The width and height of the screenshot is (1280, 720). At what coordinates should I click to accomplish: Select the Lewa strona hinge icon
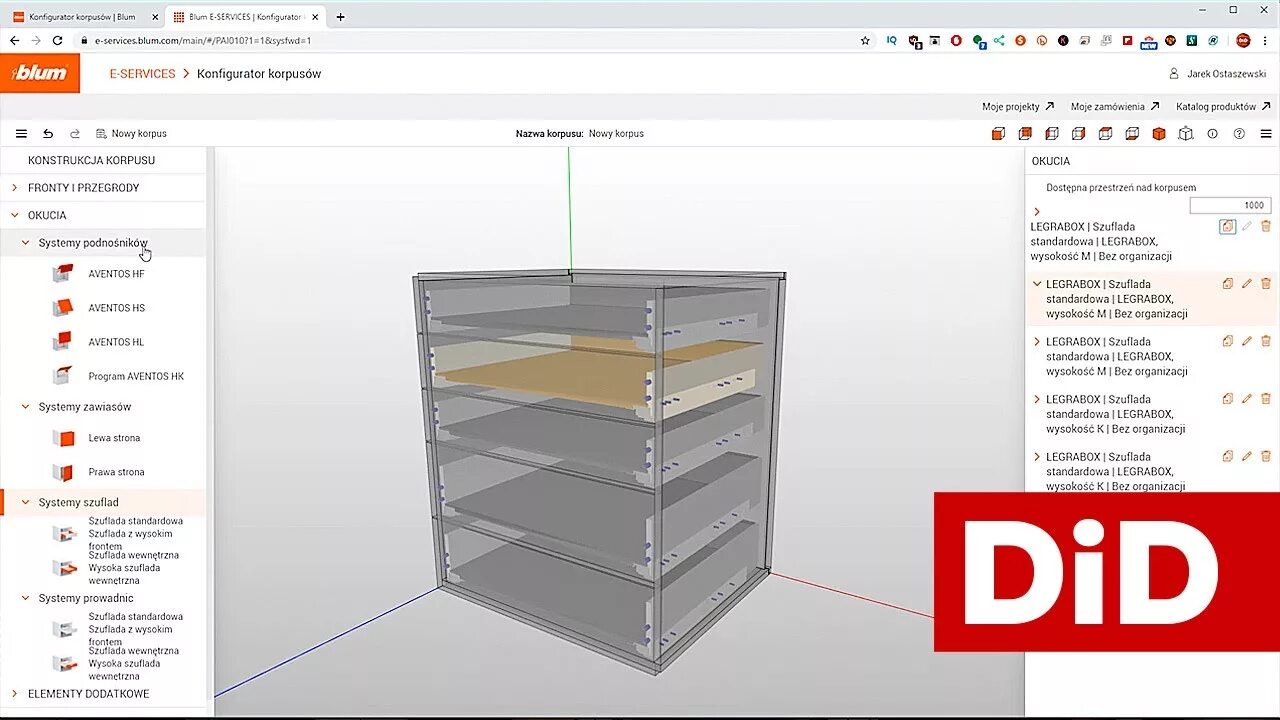[x=64, y=438]
